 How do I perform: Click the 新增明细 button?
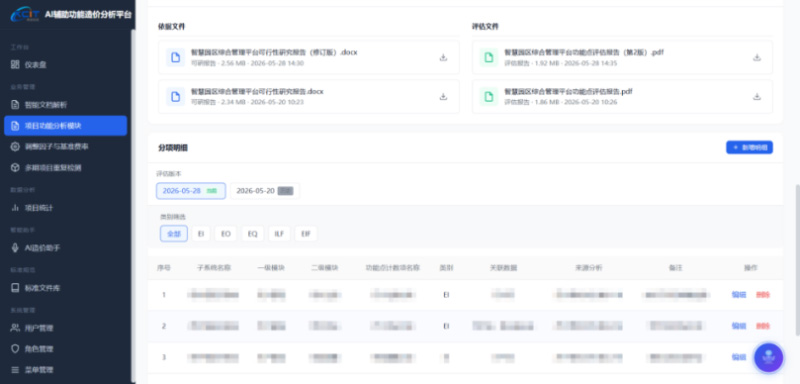[x=749, y=147]
